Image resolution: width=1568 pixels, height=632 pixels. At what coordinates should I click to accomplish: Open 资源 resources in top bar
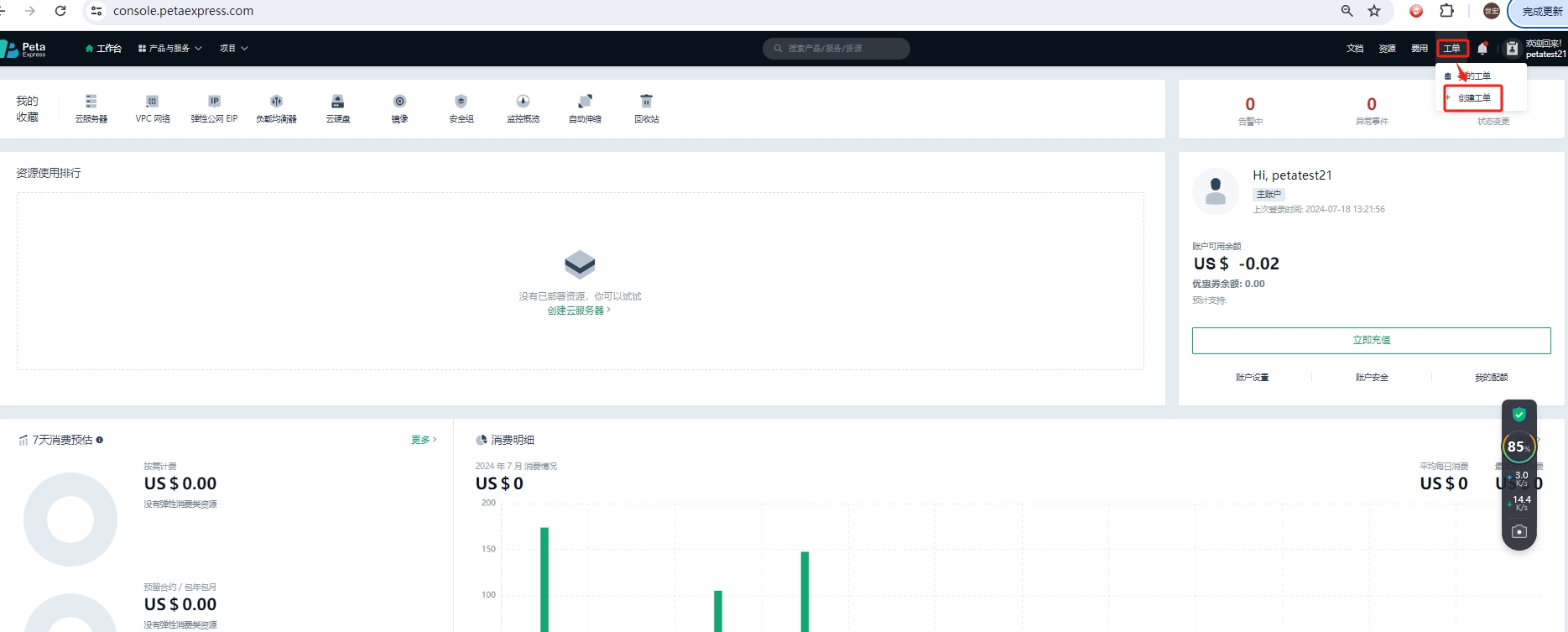1388,49
